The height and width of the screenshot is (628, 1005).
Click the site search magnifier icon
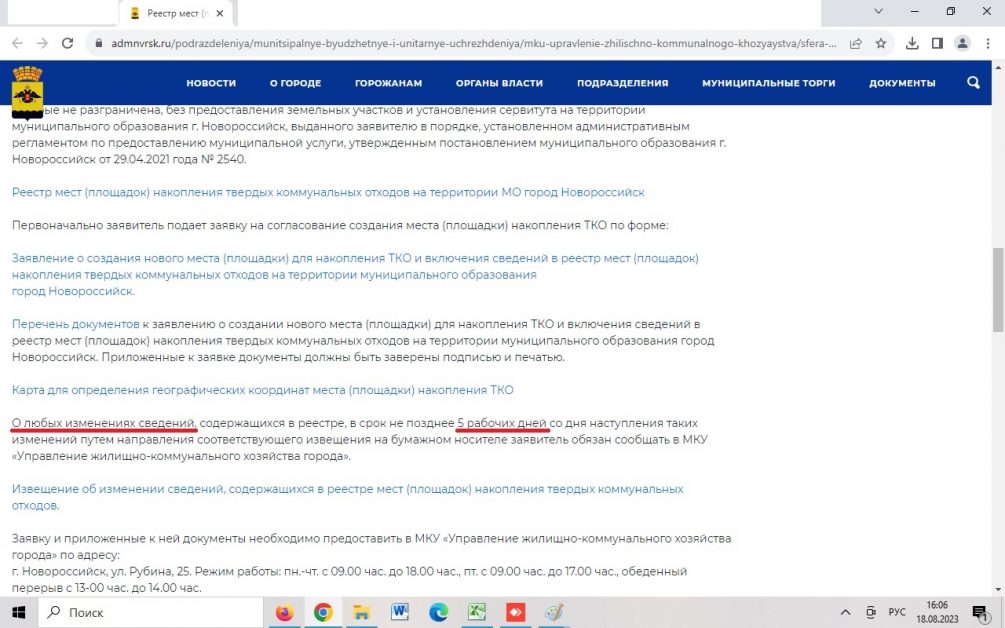point(974,83)
